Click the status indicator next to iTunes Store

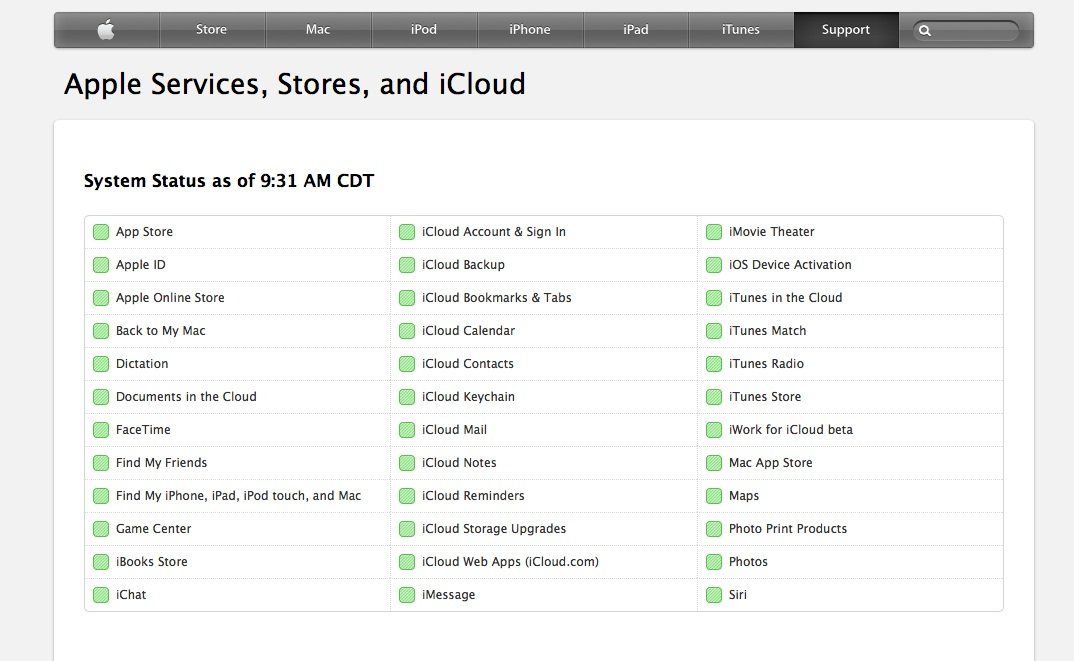point(714,396)
